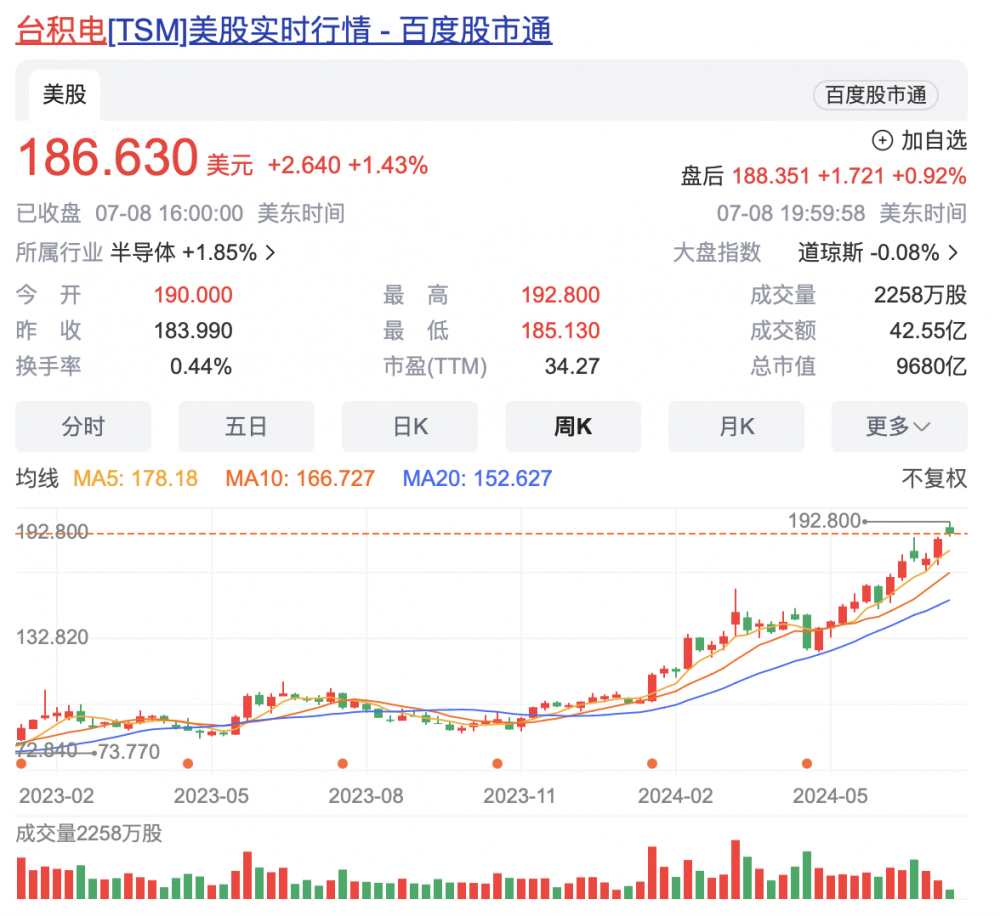
Task: Click the orange event dot before 2024-05
Action: tap(807, 764)
